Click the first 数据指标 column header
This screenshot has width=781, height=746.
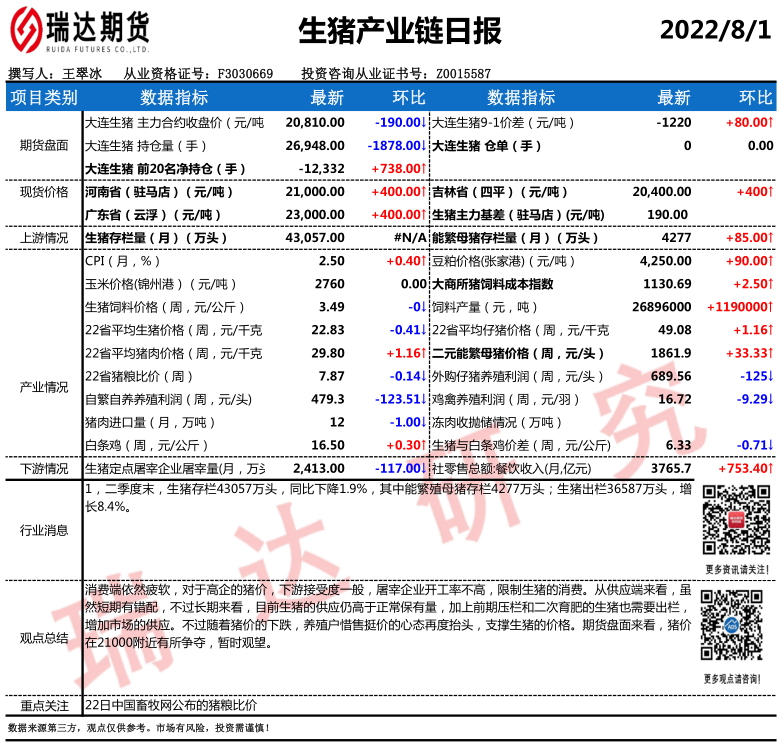tap(174, 98)
